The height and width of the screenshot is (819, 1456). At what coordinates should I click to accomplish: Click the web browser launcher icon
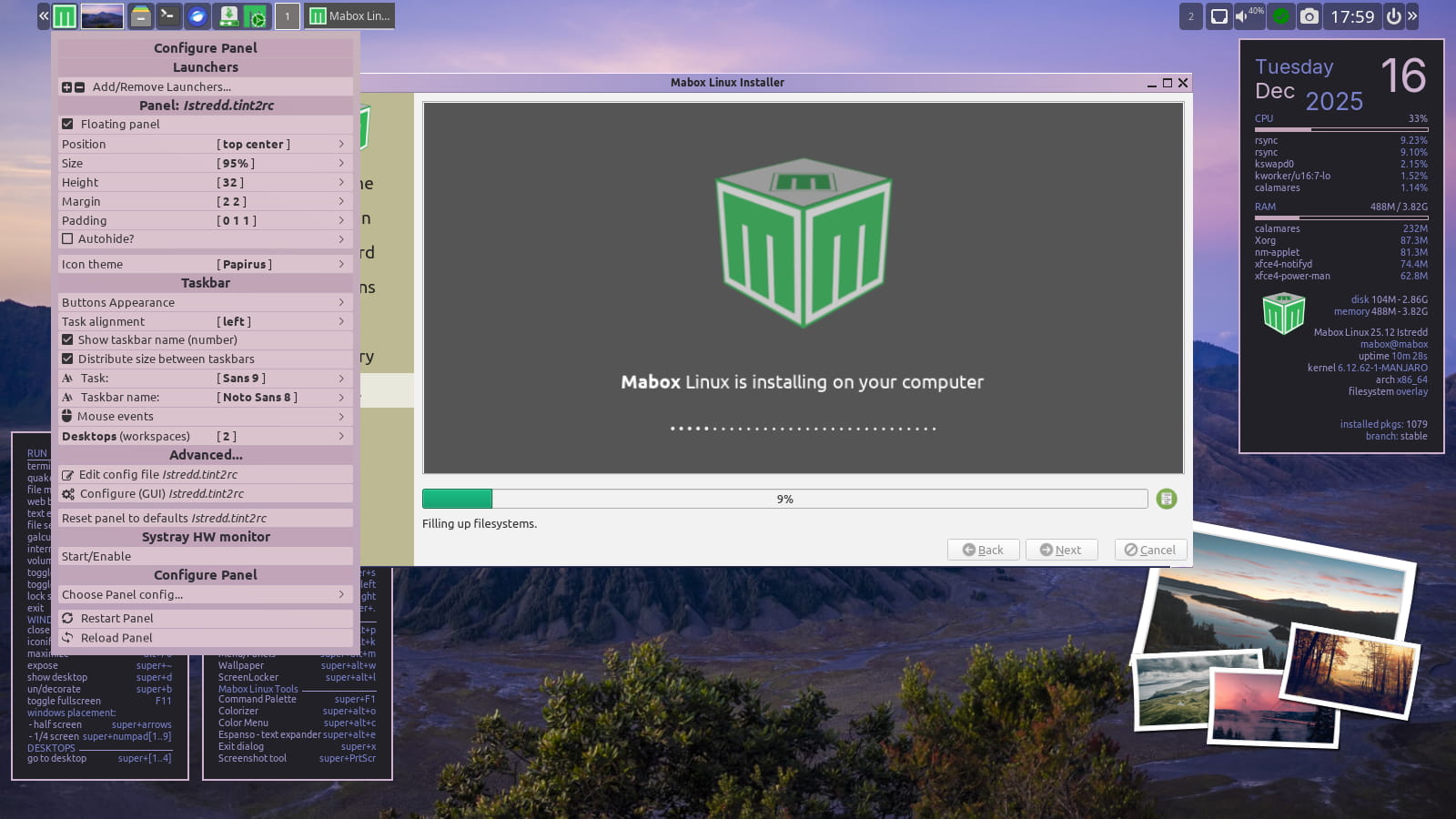pos(197,15)
